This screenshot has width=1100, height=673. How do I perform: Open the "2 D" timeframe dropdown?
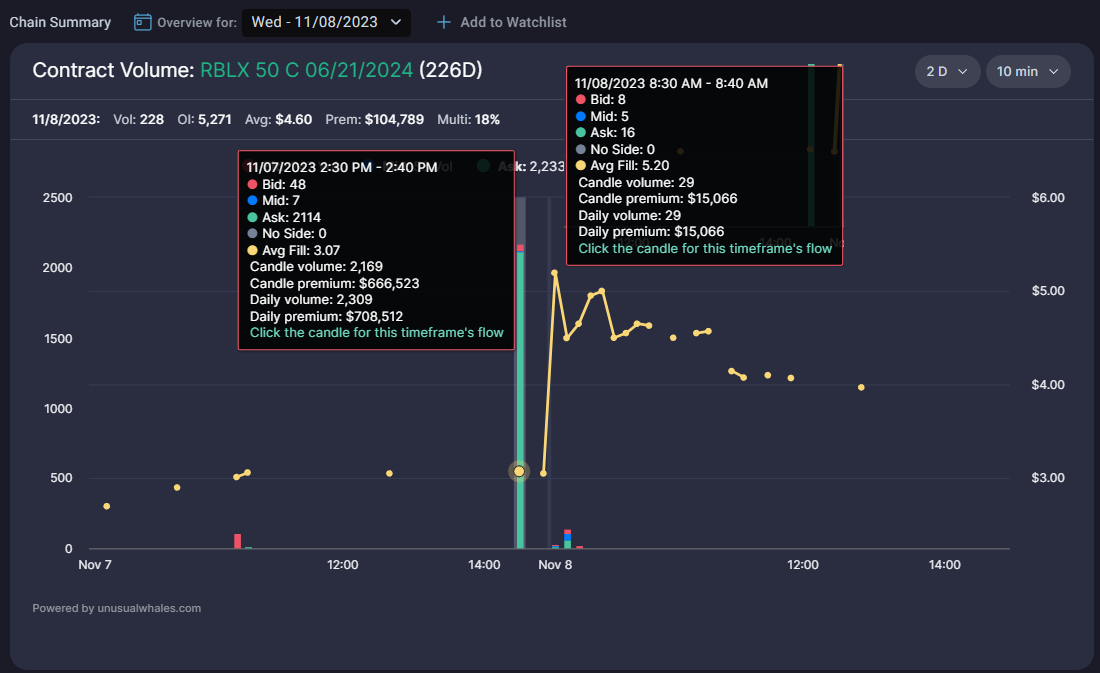point(946,71)
